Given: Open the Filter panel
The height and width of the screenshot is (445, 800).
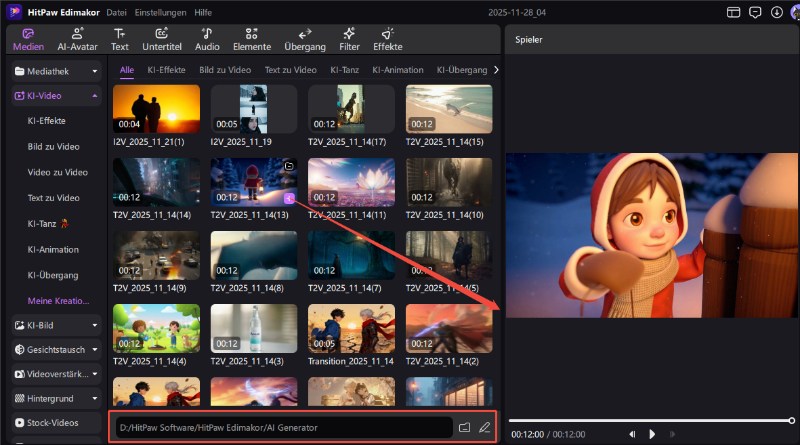Looking at the screenshot, I should [349, 39].
